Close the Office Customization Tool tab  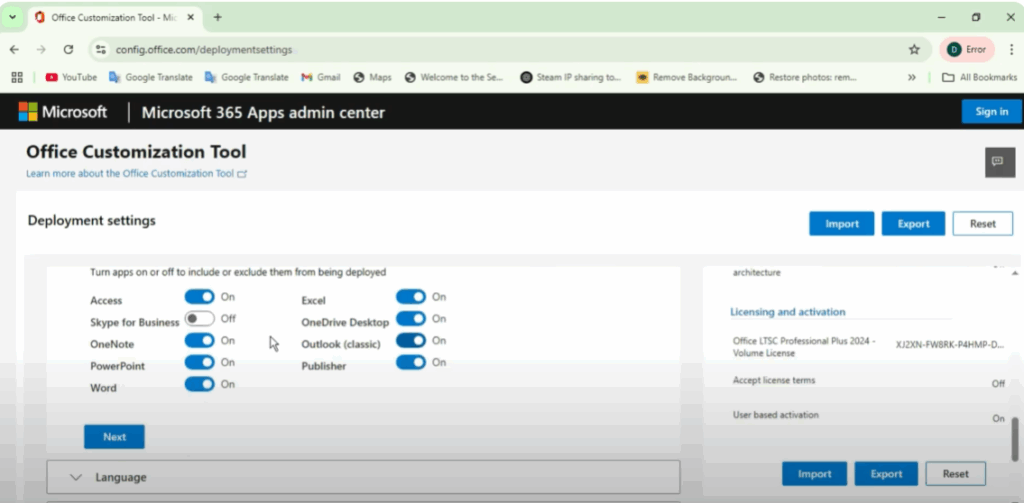click(x=191, y=18)
